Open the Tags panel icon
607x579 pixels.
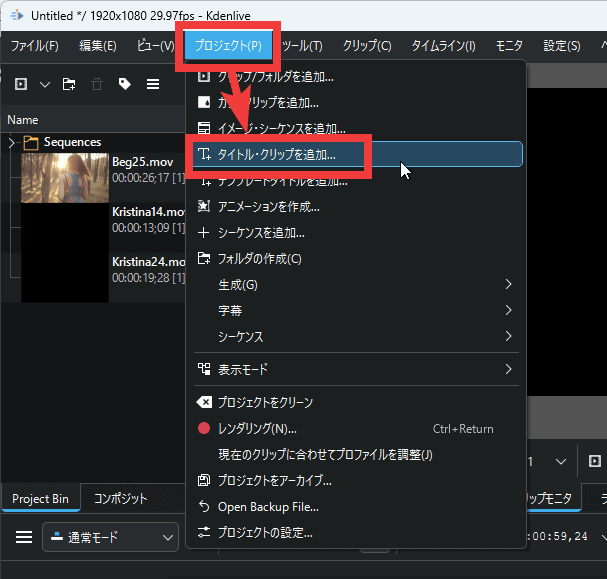[x=125, y=84]
